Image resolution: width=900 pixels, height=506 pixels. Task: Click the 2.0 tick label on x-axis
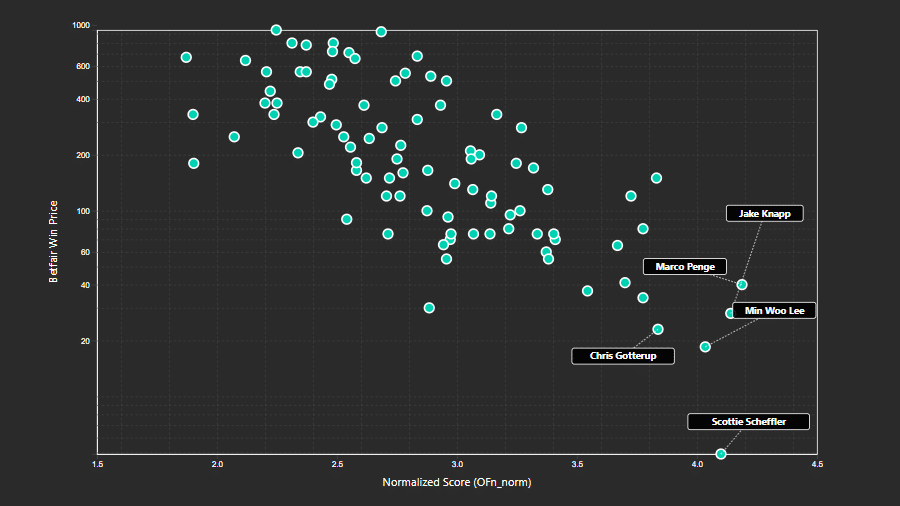click(x=218, y=465)
